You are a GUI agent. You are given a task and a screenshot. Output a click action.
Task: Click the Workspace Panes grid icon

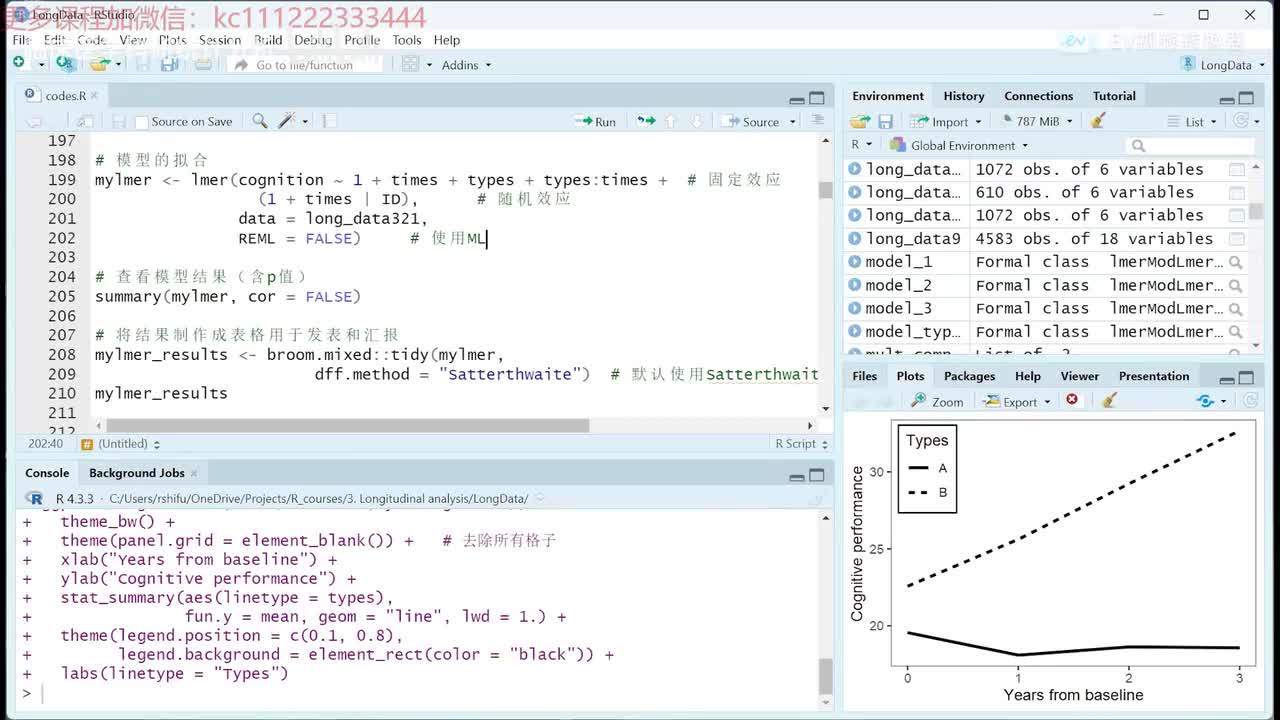coord(410,64)
